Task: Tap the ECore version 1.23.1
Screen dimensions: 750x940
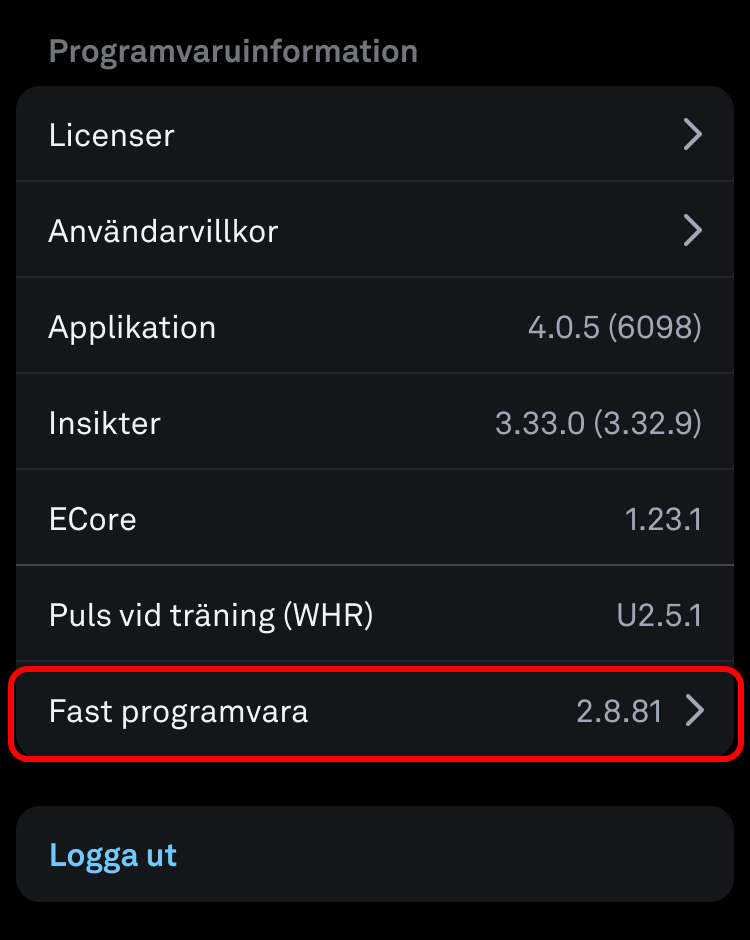Action: click(x=663, y=519)
